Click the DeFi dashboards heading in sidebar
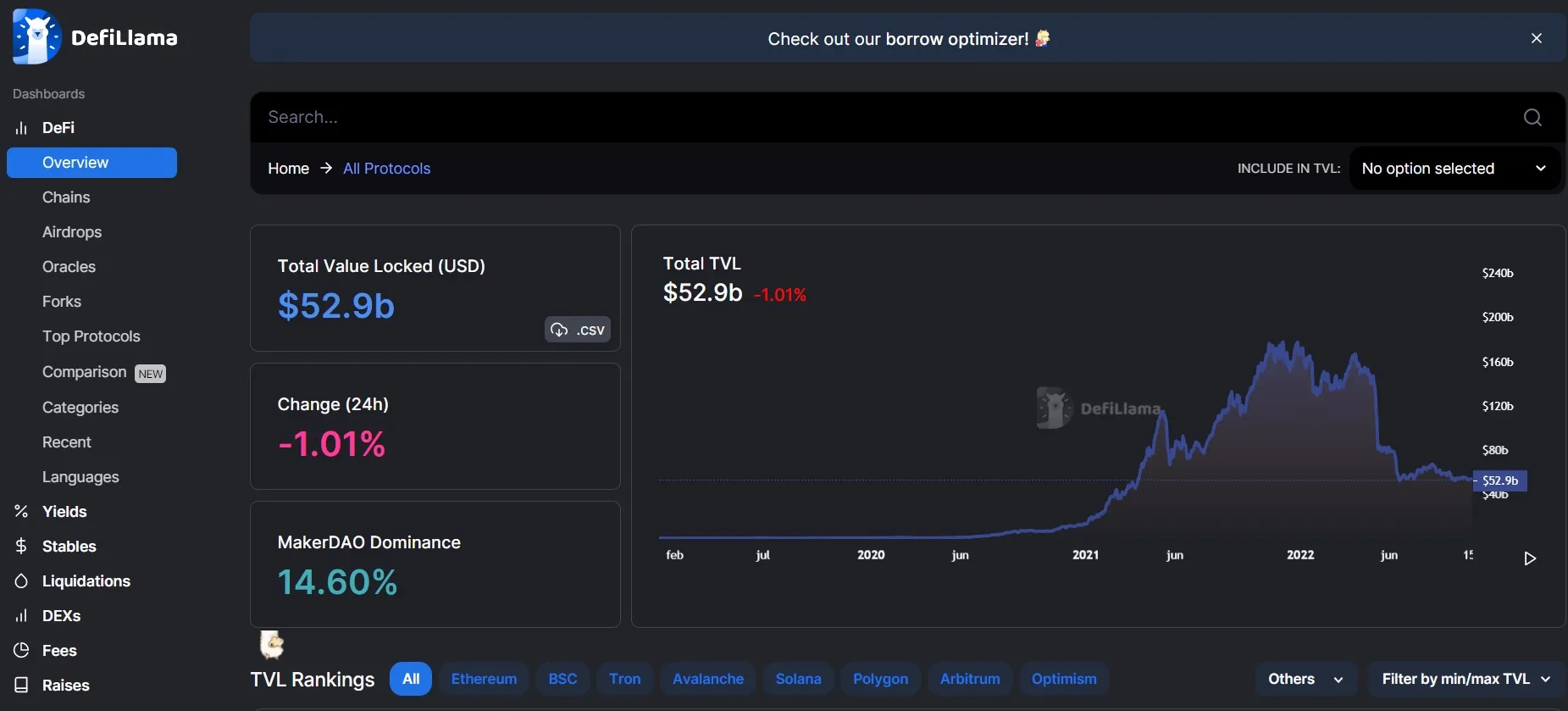 tap(58, 128)
